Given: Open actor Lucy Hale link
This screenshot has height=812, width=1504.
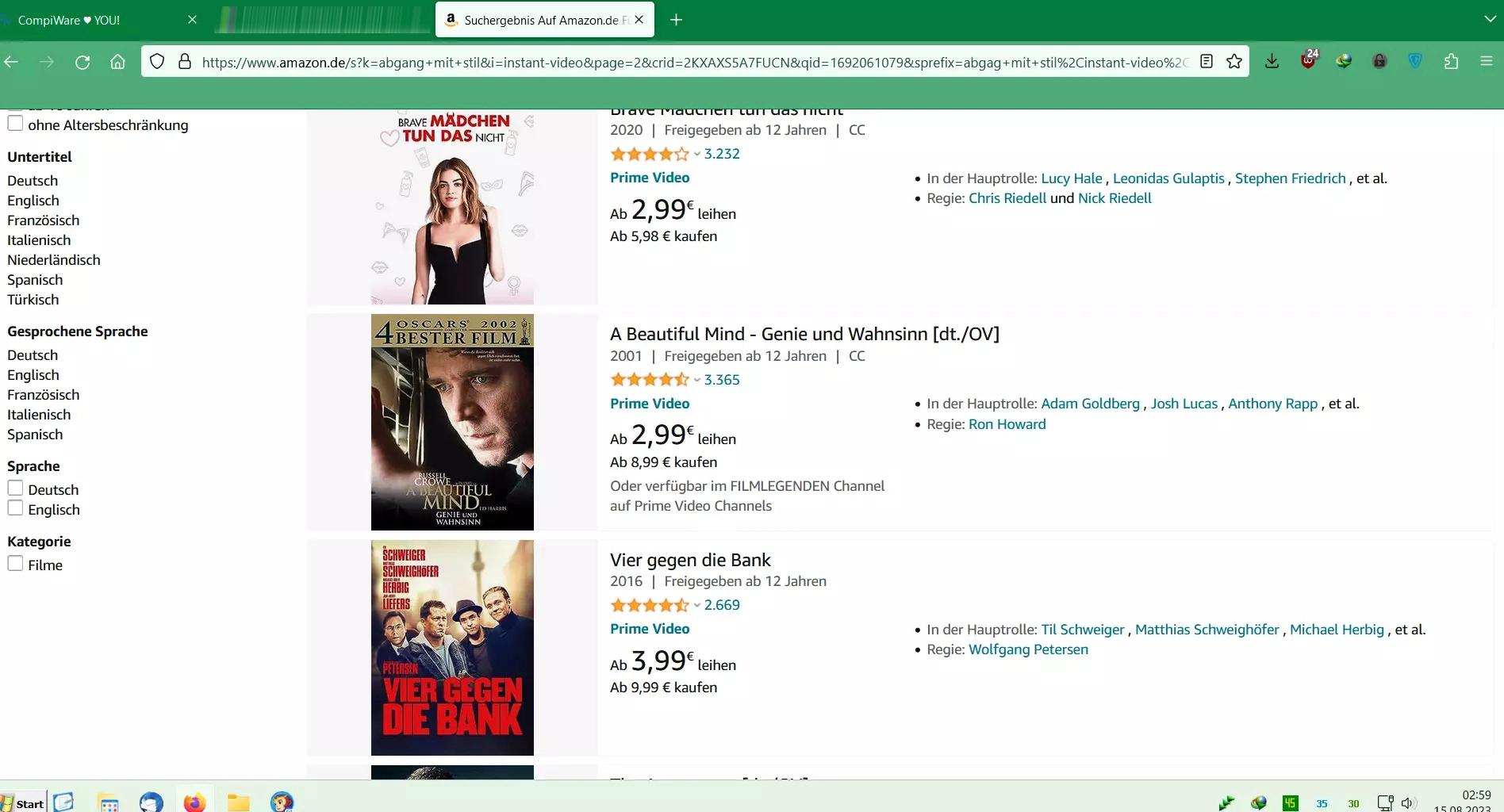Looking at the screenshot, I should point(1072,178).
